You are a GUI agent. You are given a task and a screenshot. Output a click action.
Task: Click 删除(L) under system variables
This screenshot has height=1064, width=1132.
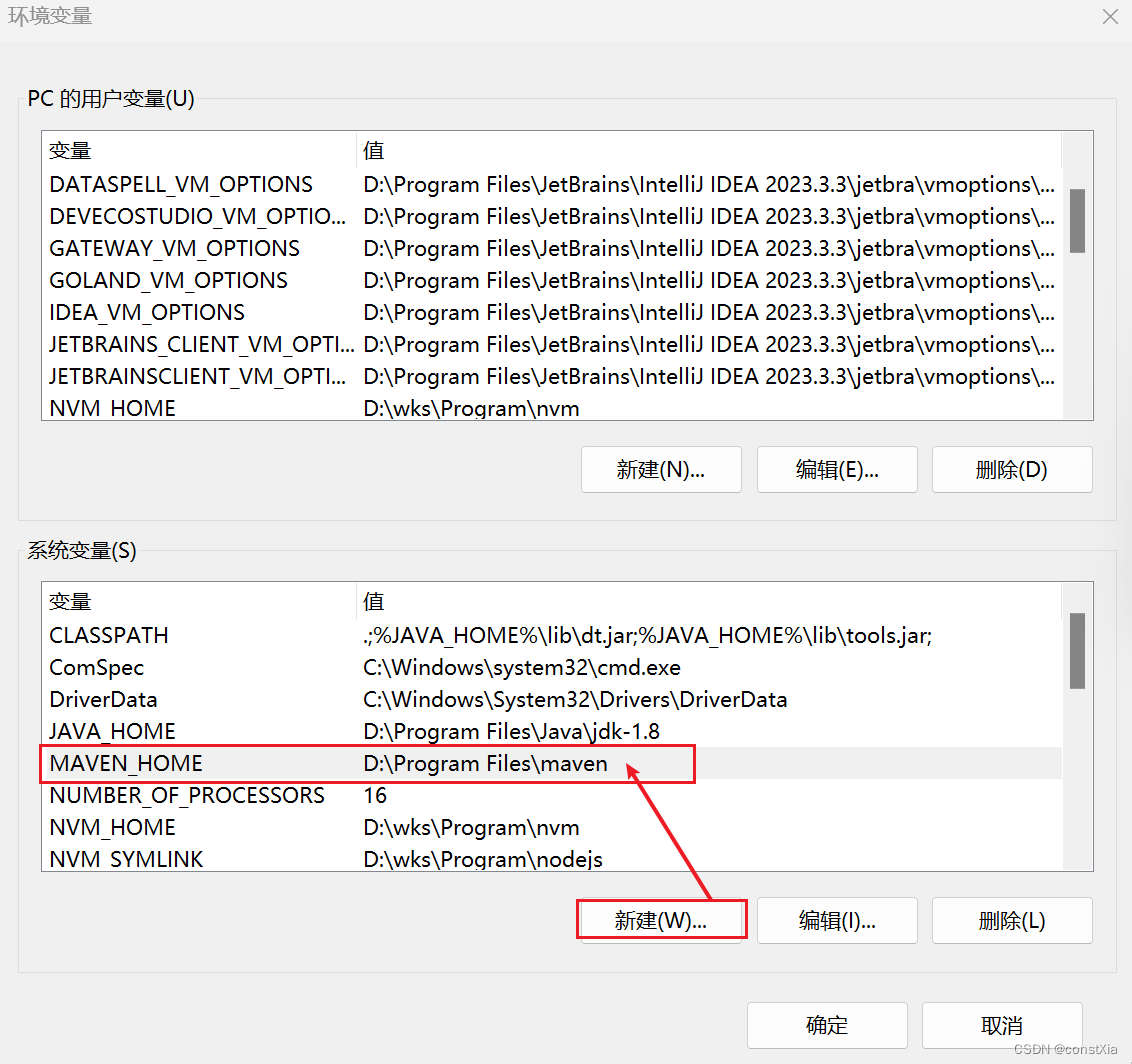1011,920
